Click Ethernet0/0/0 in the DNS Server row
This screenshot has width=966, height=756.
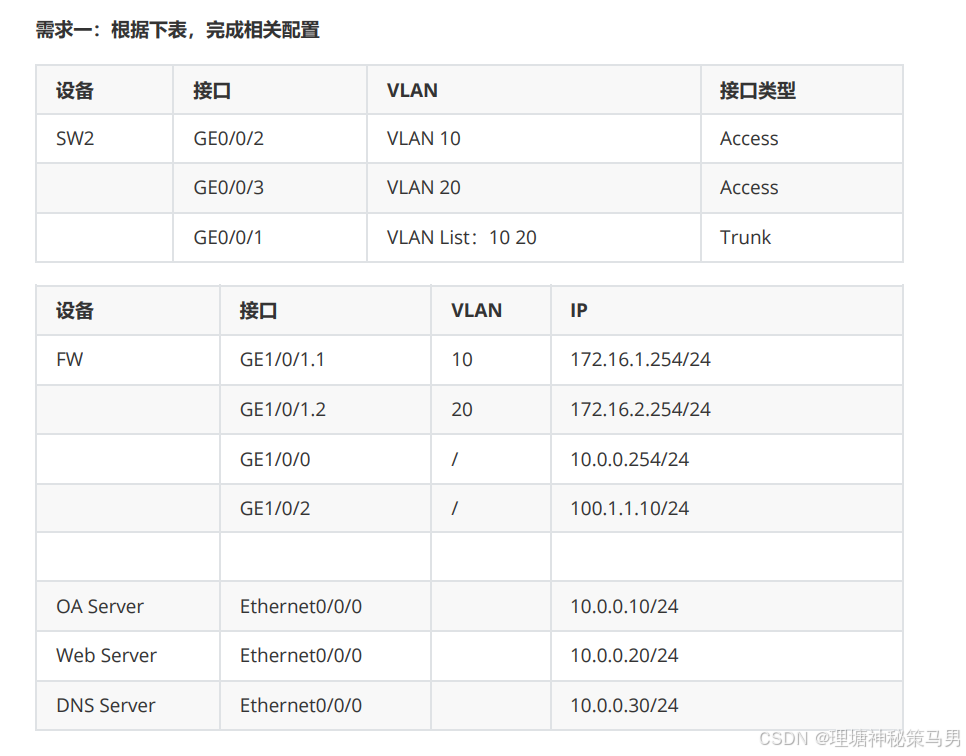click(x=301, y=705)
